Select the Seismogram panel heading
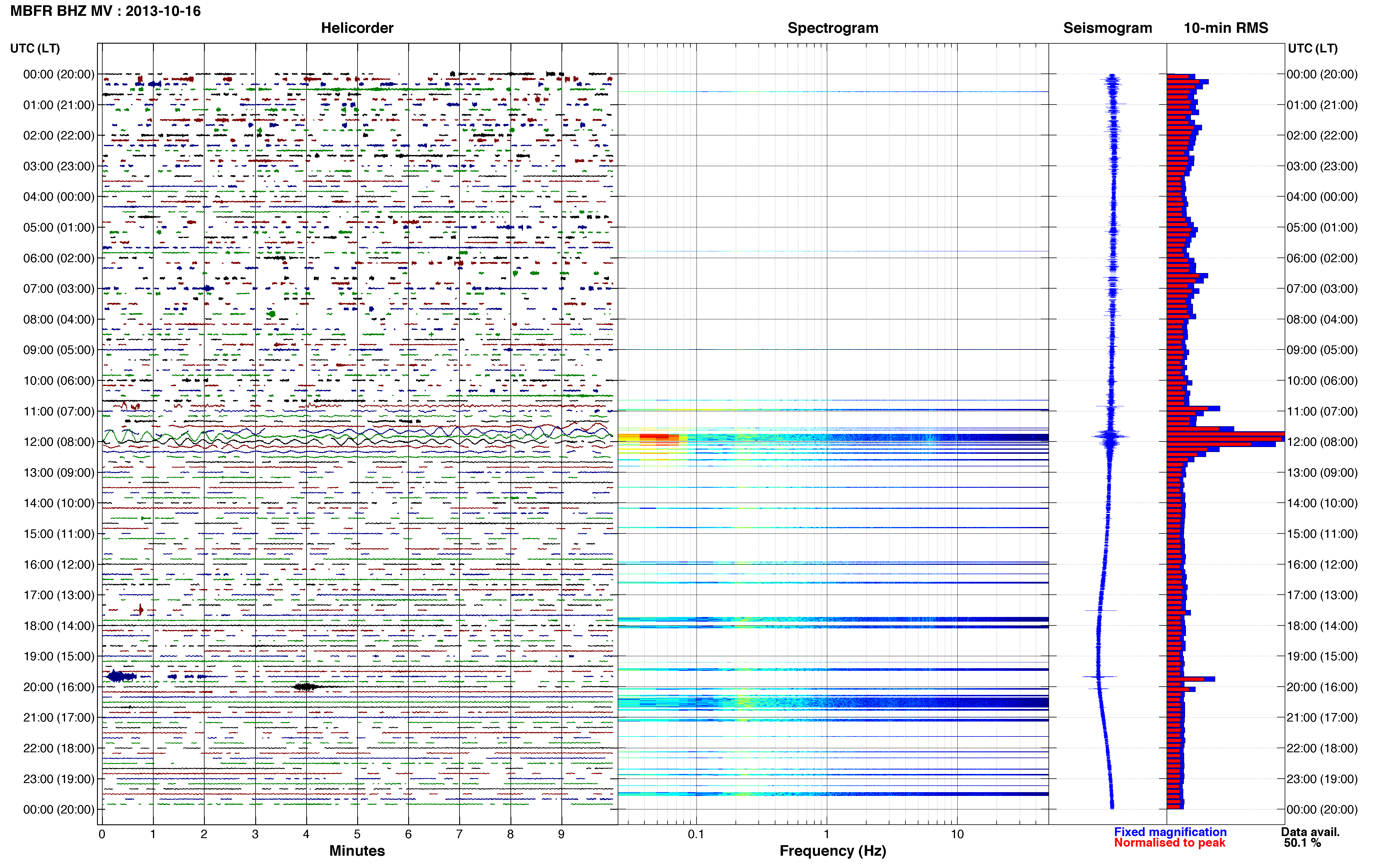The height and width of the screenshot is (868, 1389). pyautogui.click(x=1108, y=28)
